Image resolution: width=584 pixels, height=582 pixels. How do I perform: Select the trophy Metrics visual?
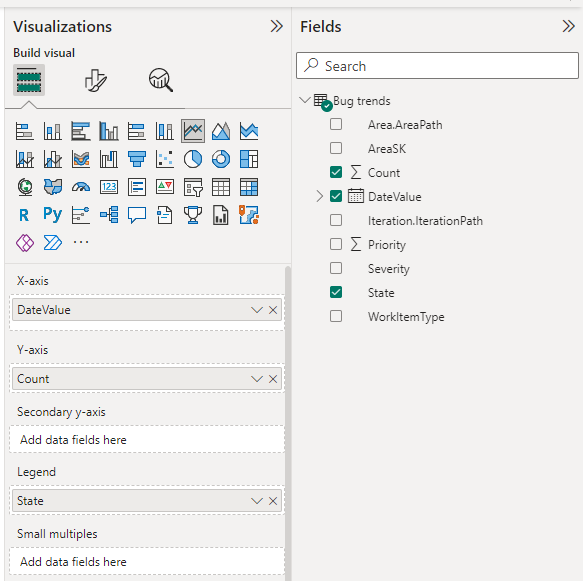[193, 215]
